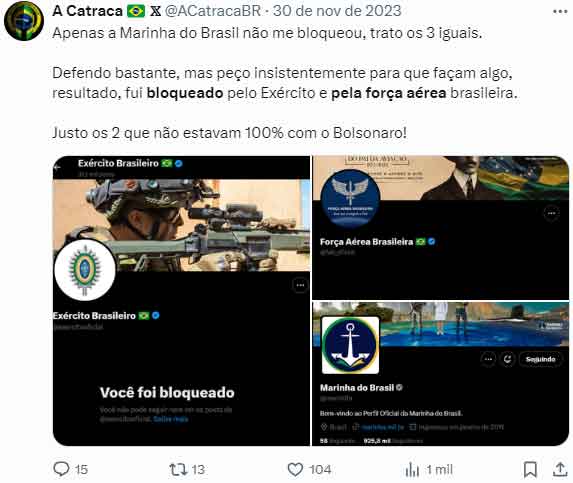Share the tweet via upload arrow icon
The image size is (573, 483).
(559, 469)
